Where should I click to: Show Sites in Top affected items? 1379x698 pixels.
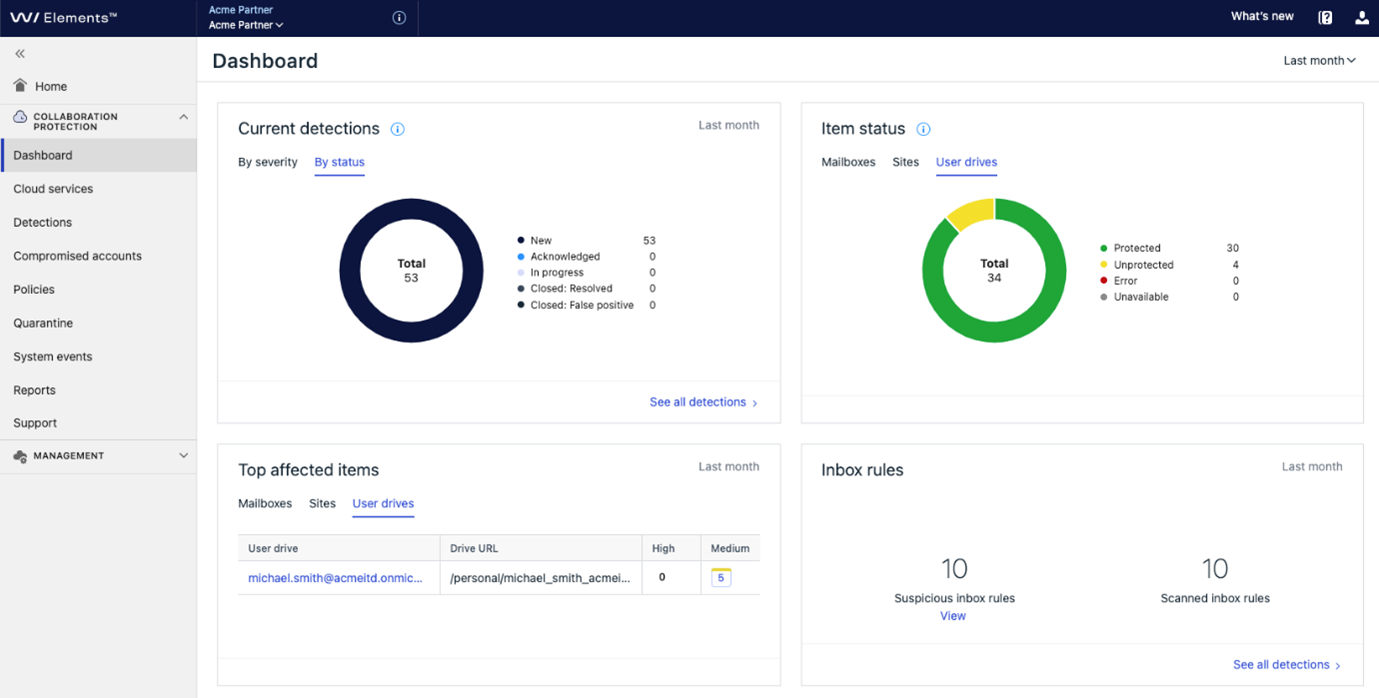click(x=322, y=504)
